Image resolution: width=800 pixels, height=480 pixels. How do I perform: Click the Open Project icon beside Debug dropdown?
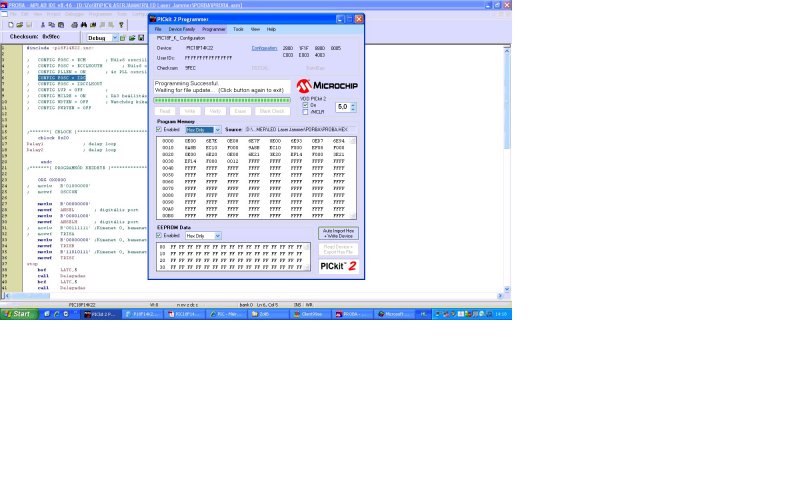coord(132,38)
